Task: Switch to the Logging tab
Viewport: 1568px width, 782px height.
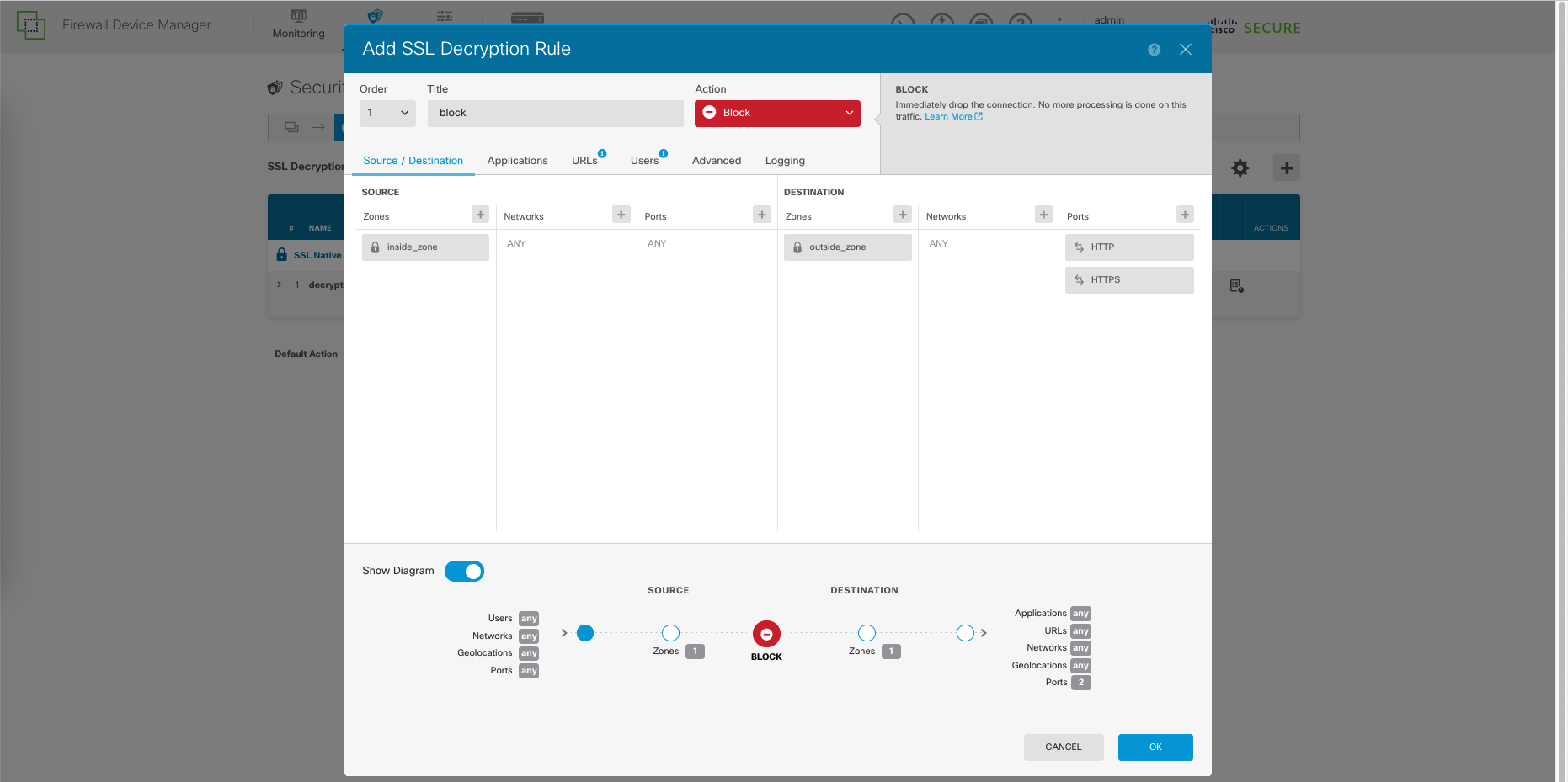Action: point(784,161)
